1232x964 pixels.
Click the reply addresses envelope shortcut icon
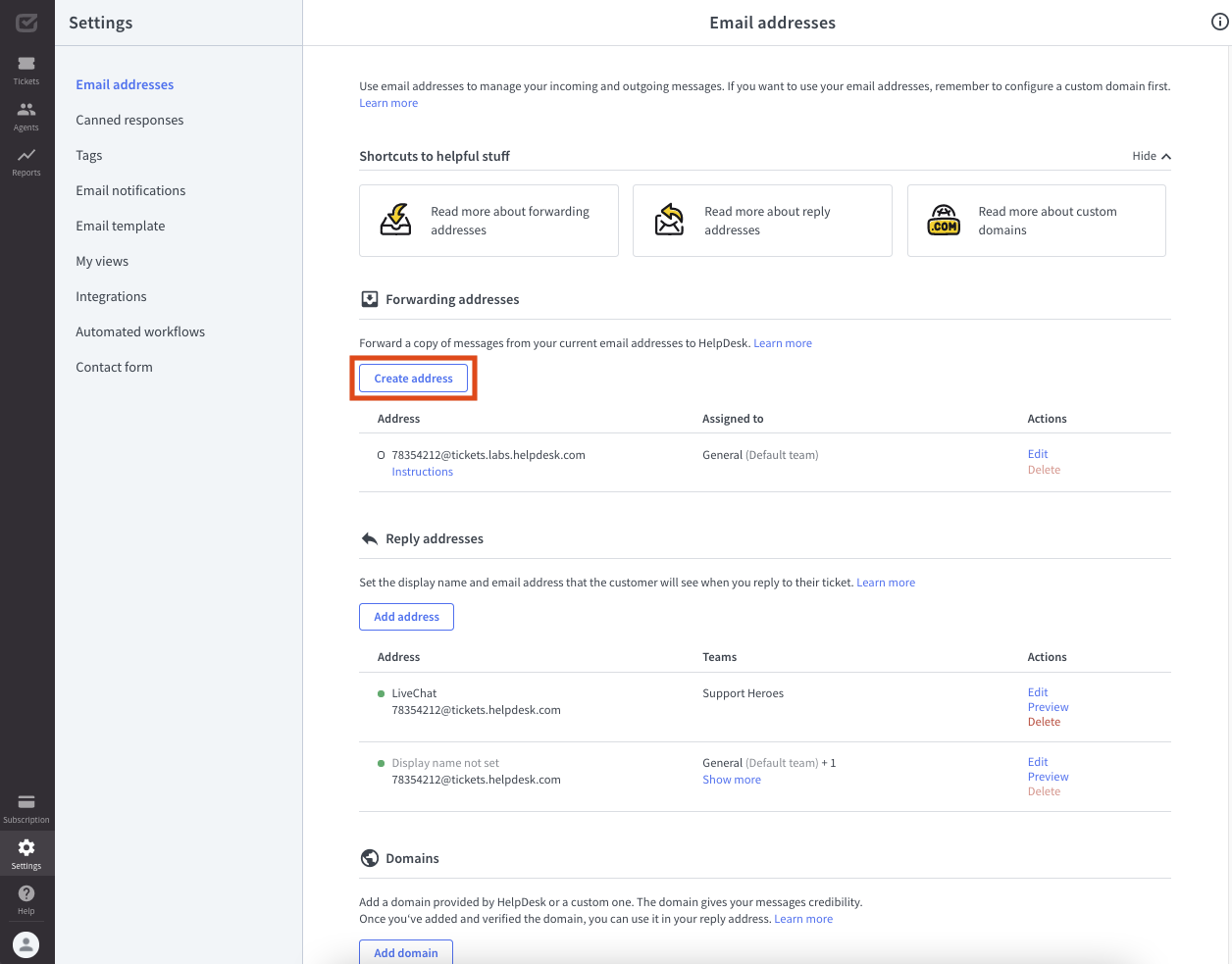click(x=669, y=220)
